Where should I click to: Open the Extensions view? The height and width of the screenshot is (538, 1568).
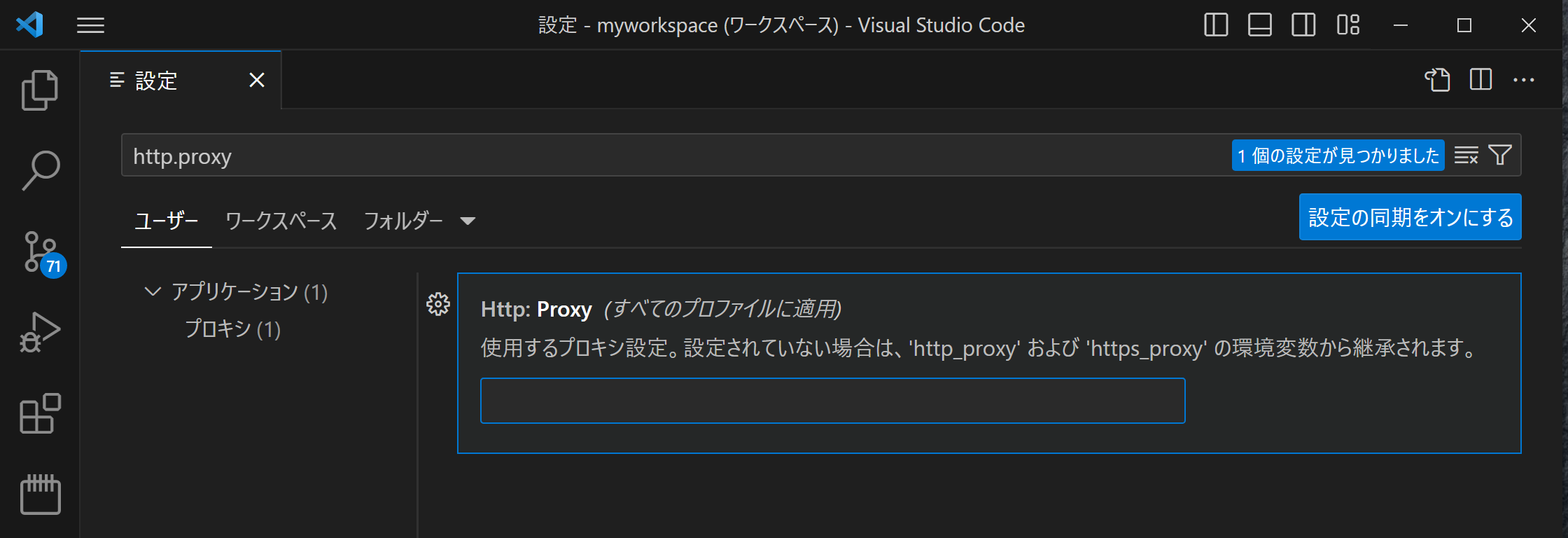40,413
